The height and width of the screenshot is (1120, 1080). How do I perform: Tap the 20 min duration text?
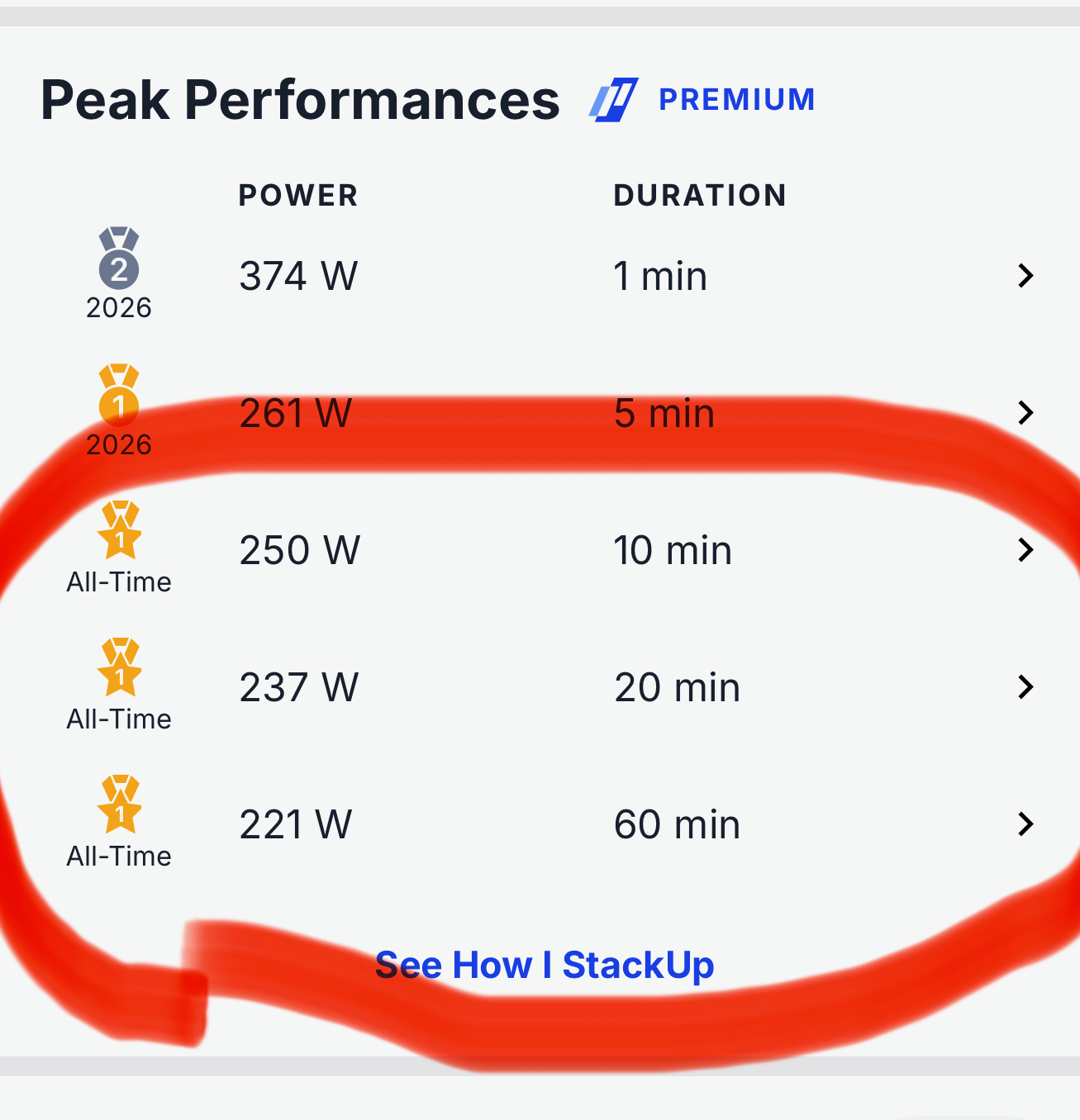click(x=677, y=687)
